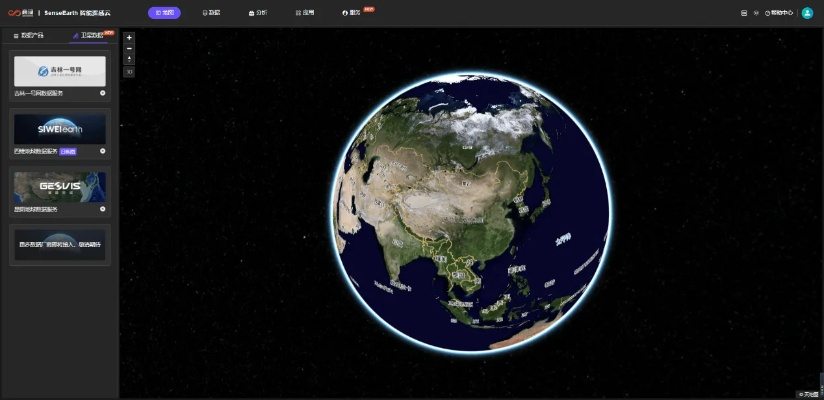The height and width of the screenshot is (400, 824).
Task: Add the Jilin-1 data service with its round button
Action: pyautogui.click(x=103, y=93)
